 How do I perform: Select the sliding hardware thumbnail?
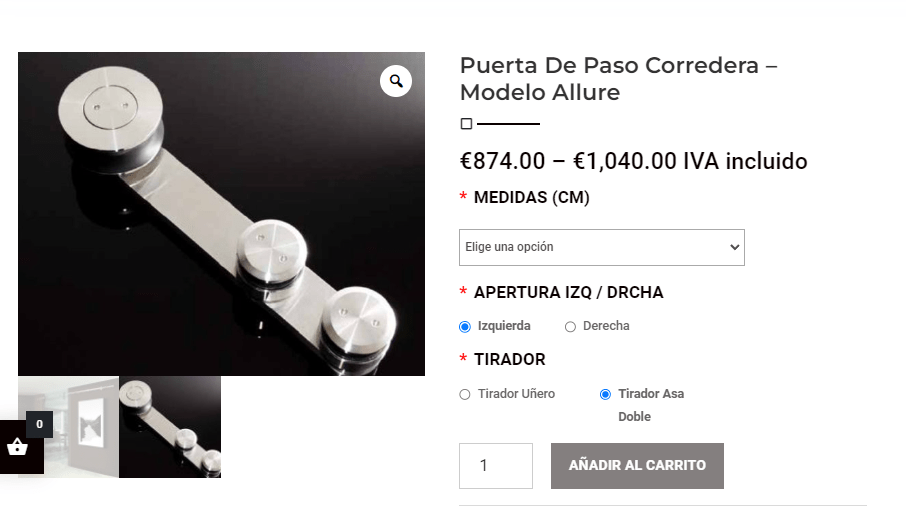click(170, 427)
